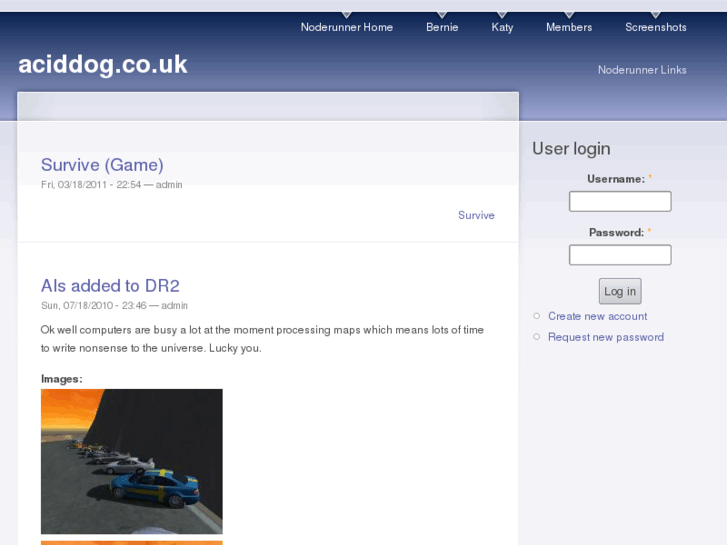Open the racing cars screenshot thumbnail

point(132,461)
